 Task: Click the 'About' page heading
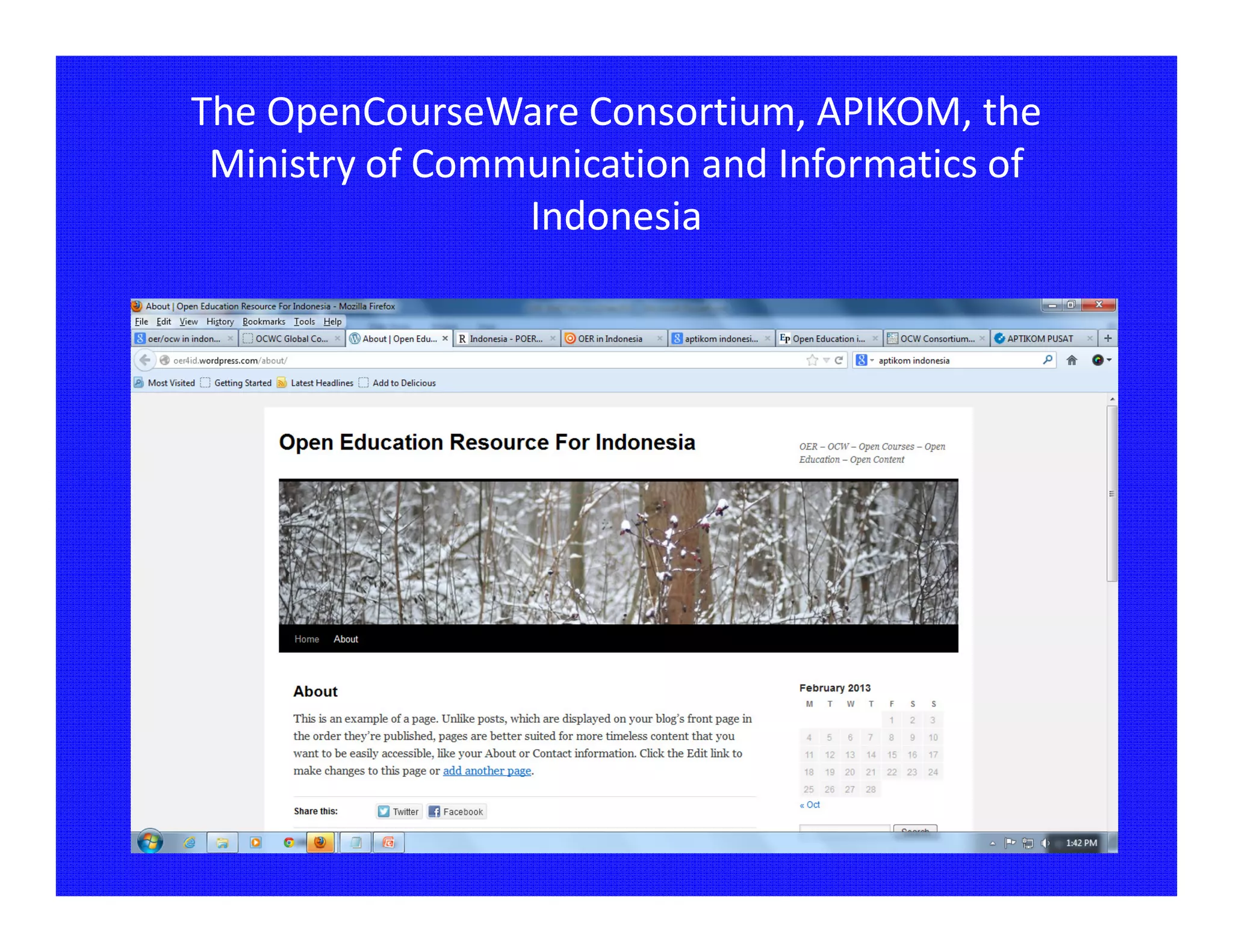coord(315,691)
